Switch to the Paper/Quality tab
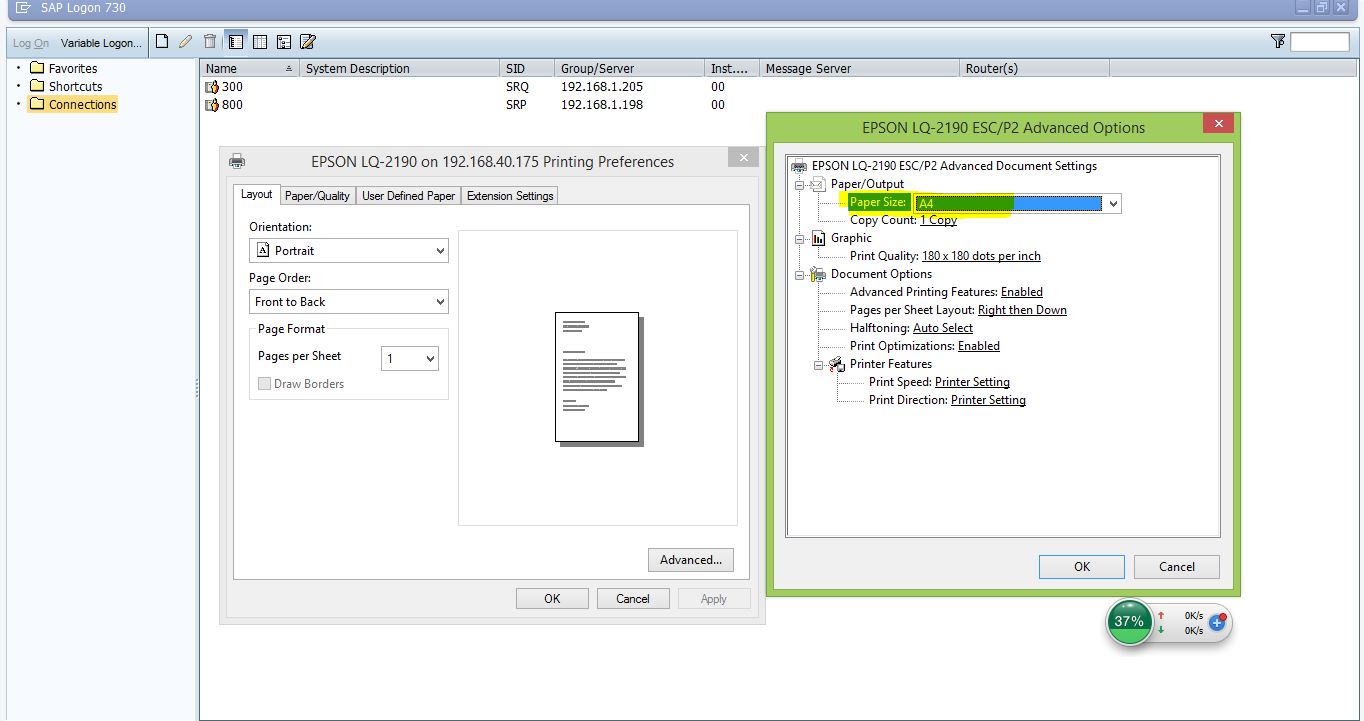Image resolution: width=1364 pixels, height=721 pixels. 317,196
